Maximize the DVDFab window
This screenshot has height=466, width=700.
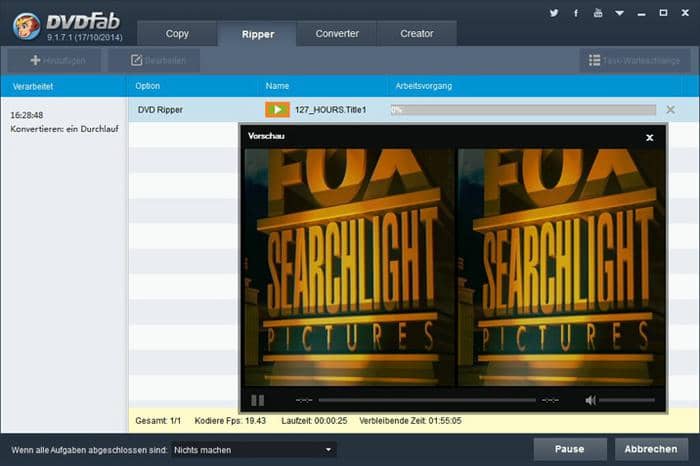[663, 13]
